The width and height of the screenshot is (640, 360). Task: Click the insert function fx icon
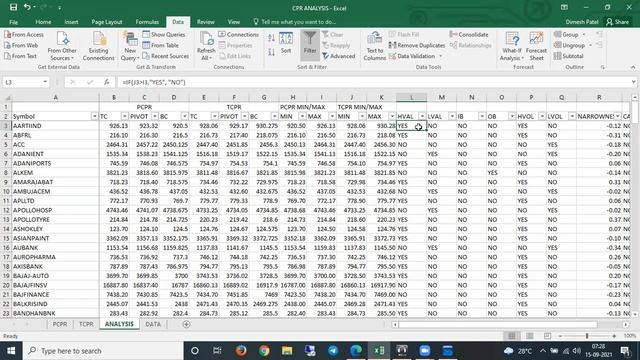pos(107,82)
